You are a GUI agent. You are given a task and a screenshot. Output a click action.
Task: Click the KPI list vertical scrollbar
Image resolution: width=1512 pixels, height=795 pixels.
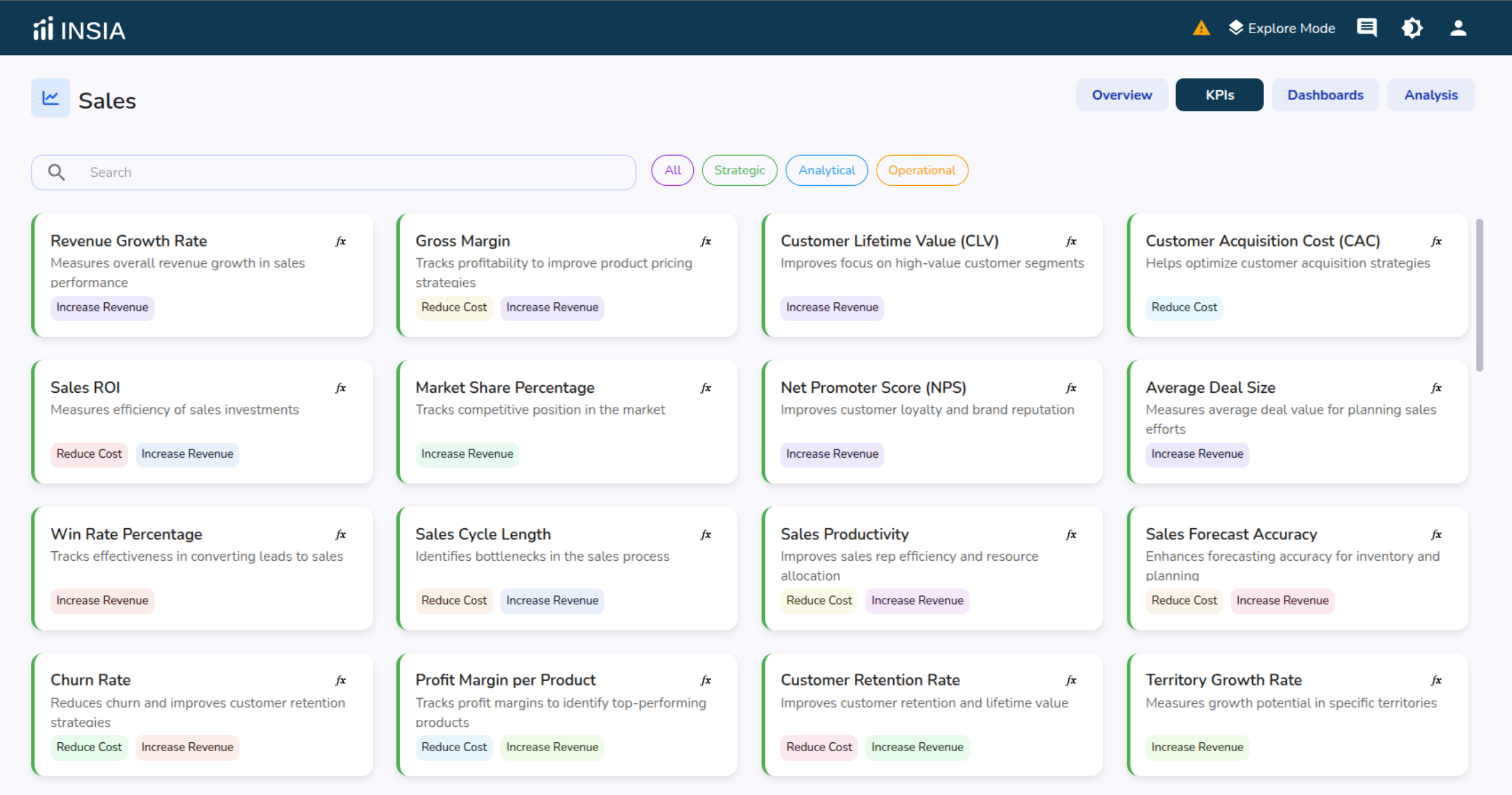click(1479, 295)
